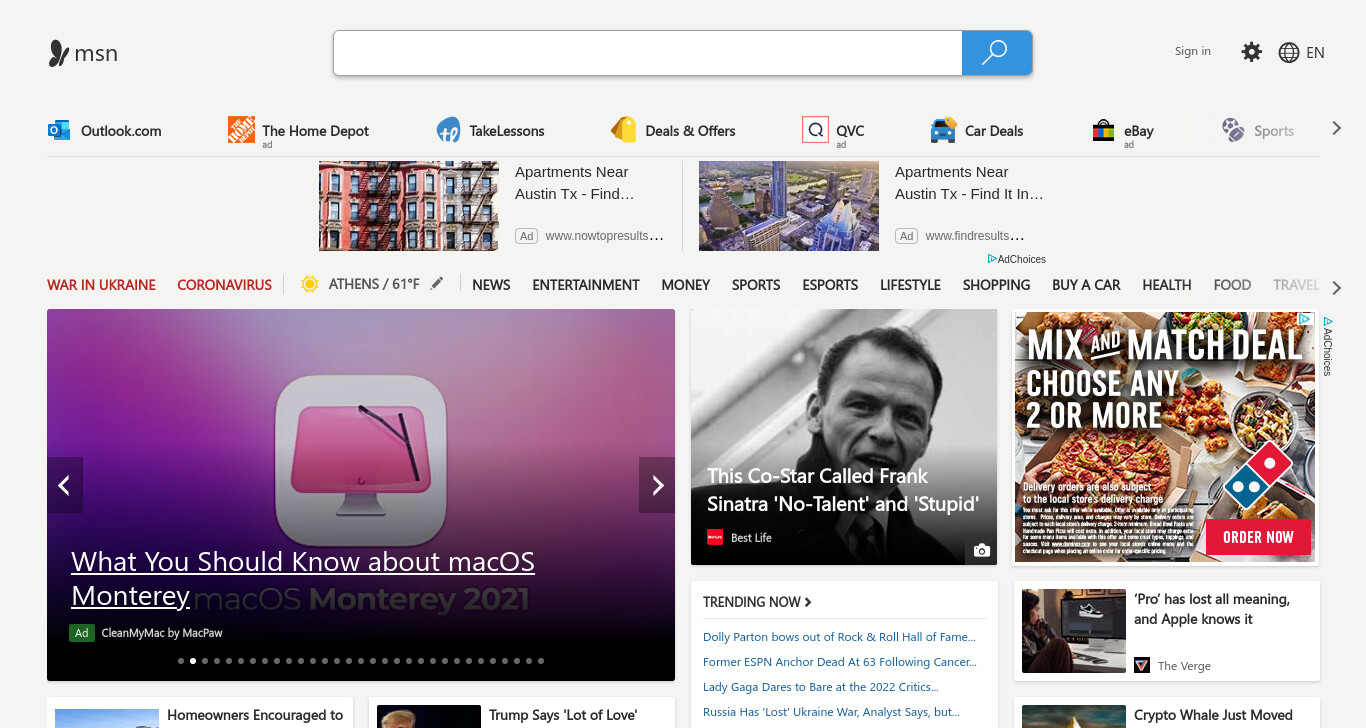This screenshot has height=728, width=1366.
Task: Click the TakeLessons logo icon
Action: click(x=448, y=131)
